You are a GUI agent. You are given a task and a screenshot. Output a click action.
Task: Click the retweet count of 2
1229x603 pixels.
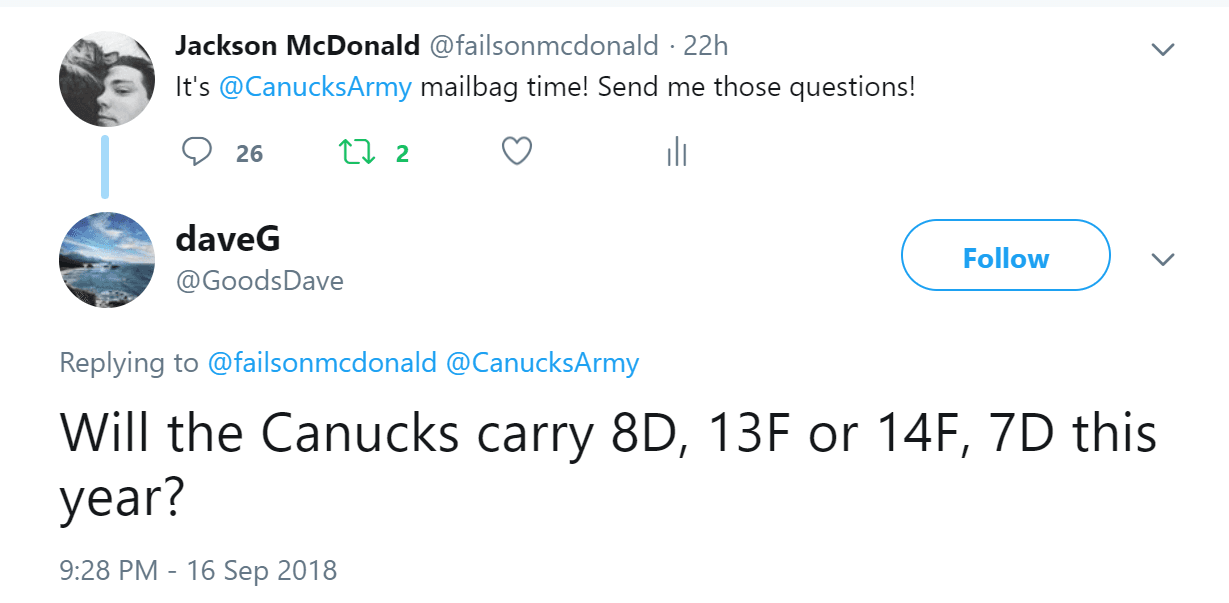pyautogui.click(x=402, y=154)
